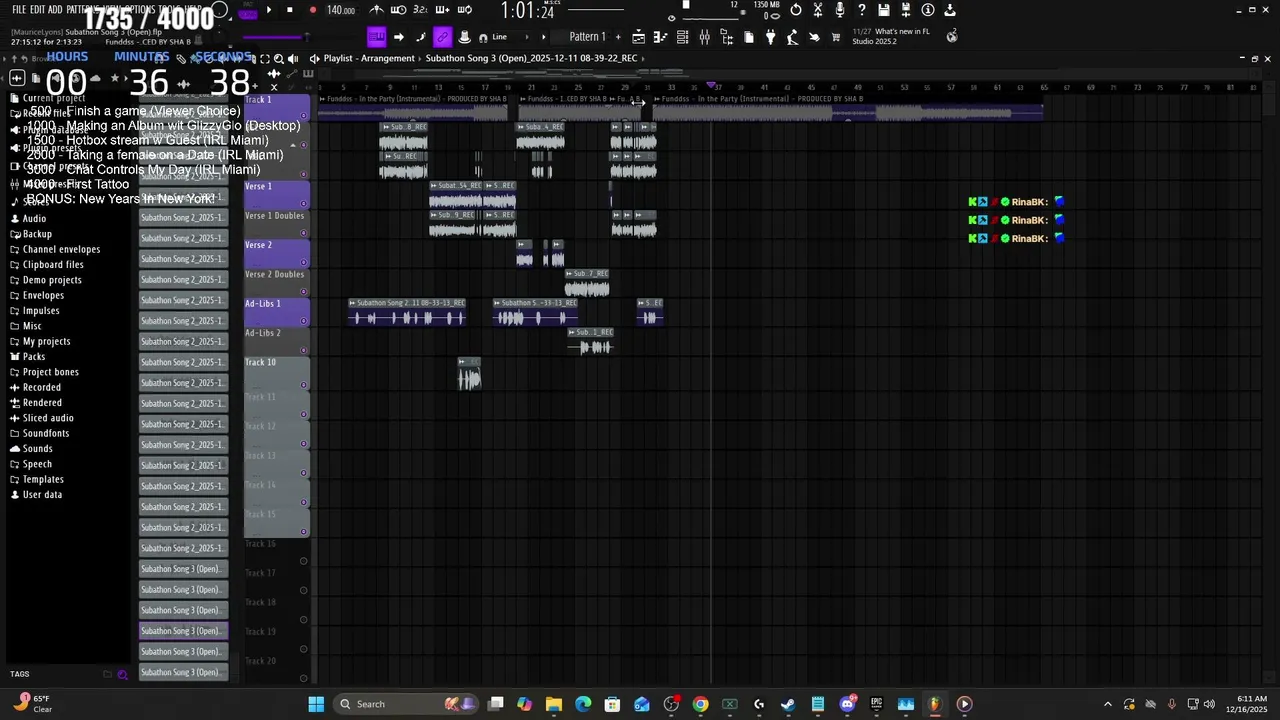Open the Mixer view icon

[x=705, y=37]
